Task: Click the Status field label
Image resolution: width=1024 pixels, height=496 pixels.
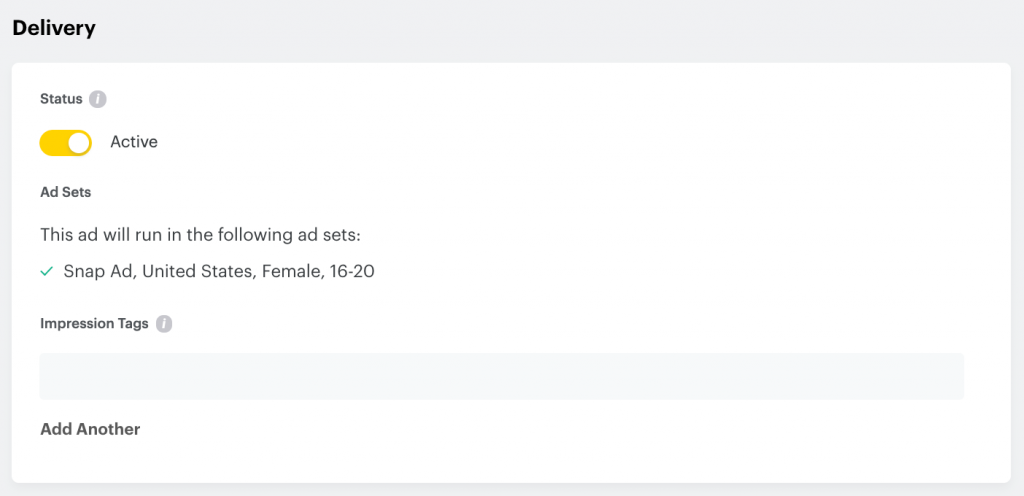Action: coord(61,99)
